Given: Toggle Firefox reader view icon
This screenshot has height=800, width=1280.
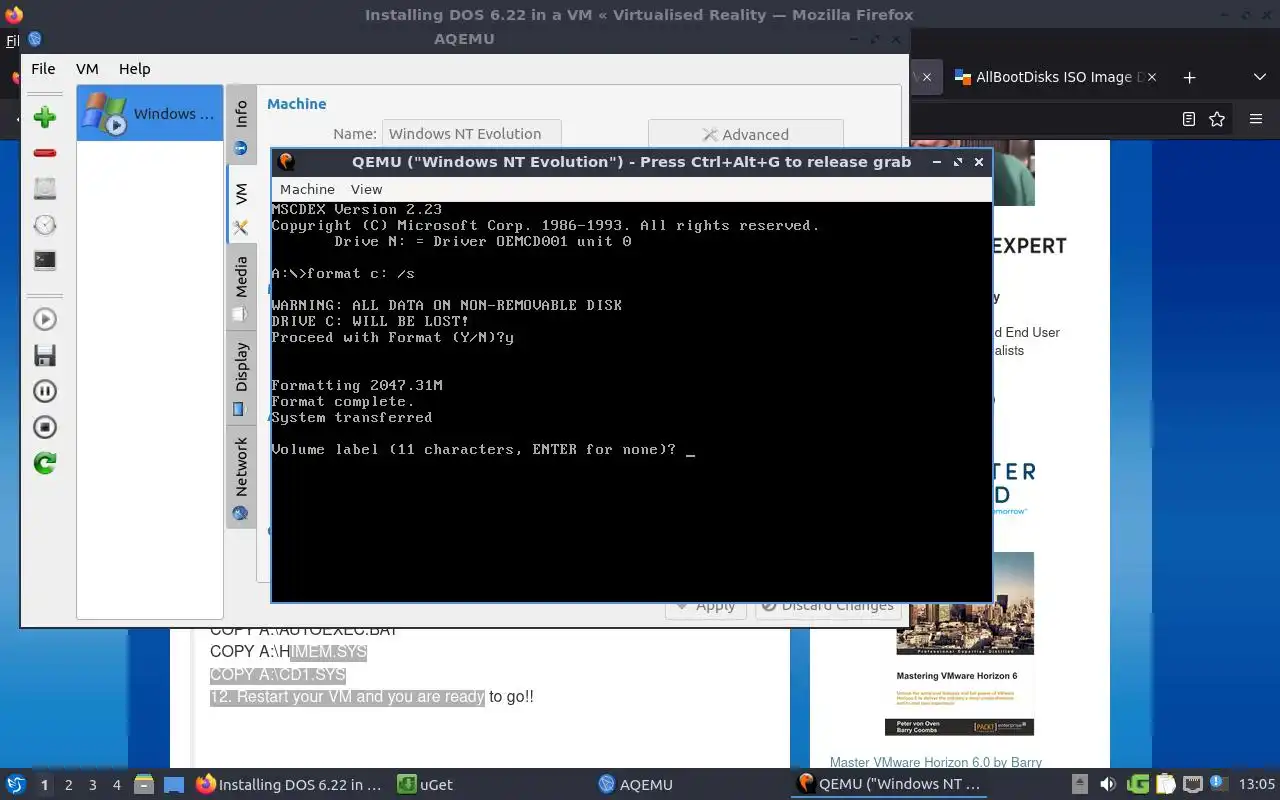Looking at the screenshot, I should pos(1188,119).
